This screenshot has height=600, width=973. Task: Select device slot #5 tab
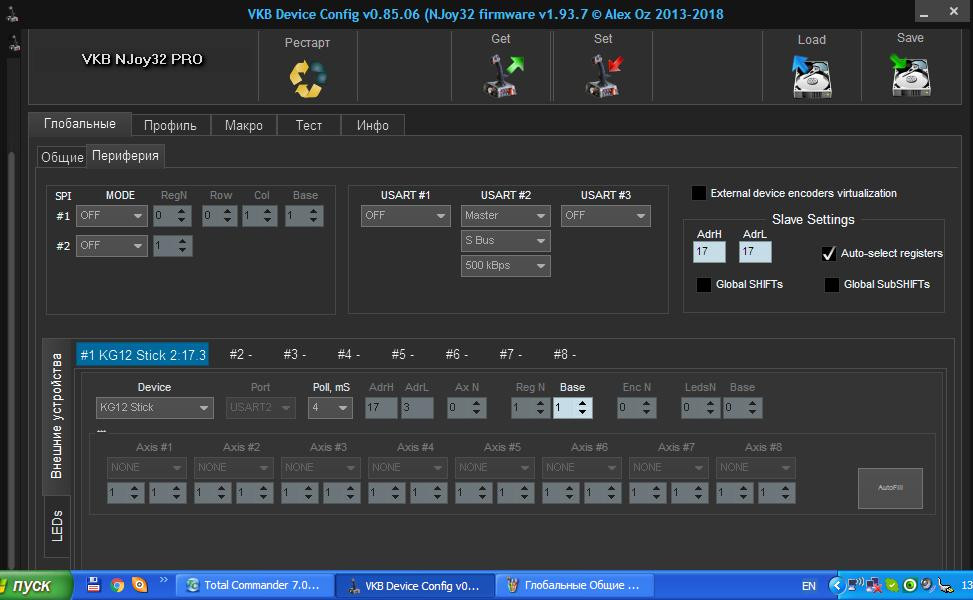tap(402, 354)
